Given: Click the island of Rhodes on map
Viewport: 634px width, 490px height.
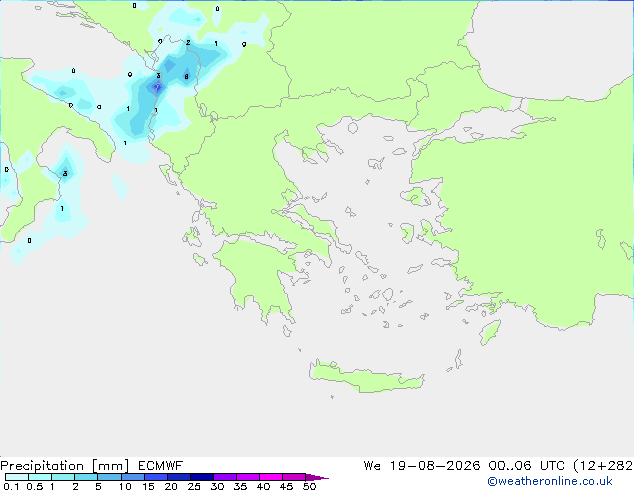Looking at the screenshot, I should (x=490, y=332).
